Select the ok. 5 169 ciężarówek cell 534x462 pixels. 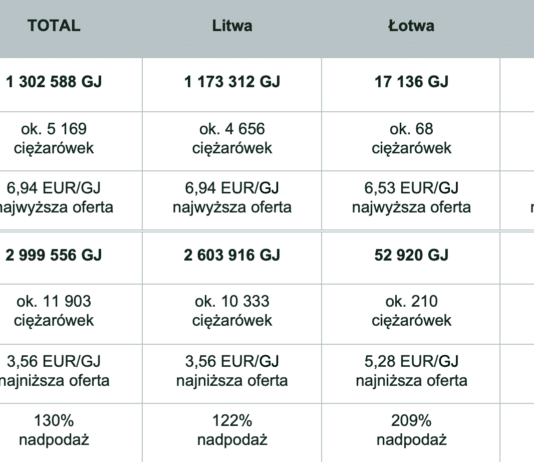point(54,139)
